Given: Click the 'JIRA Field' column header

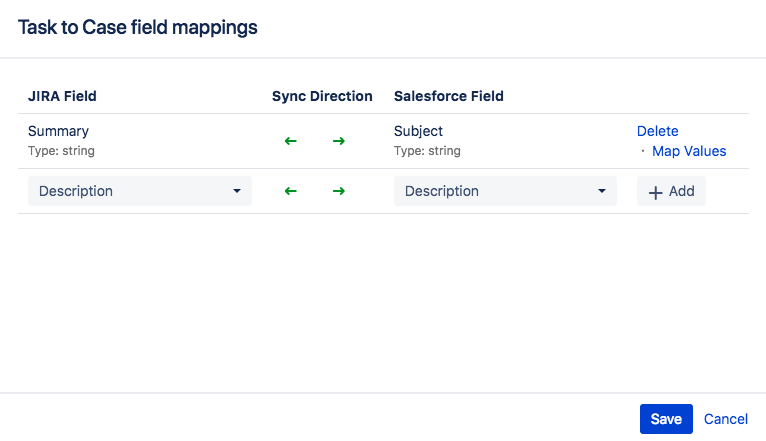Looking at the screenshot, I should [x=62, y=96].
